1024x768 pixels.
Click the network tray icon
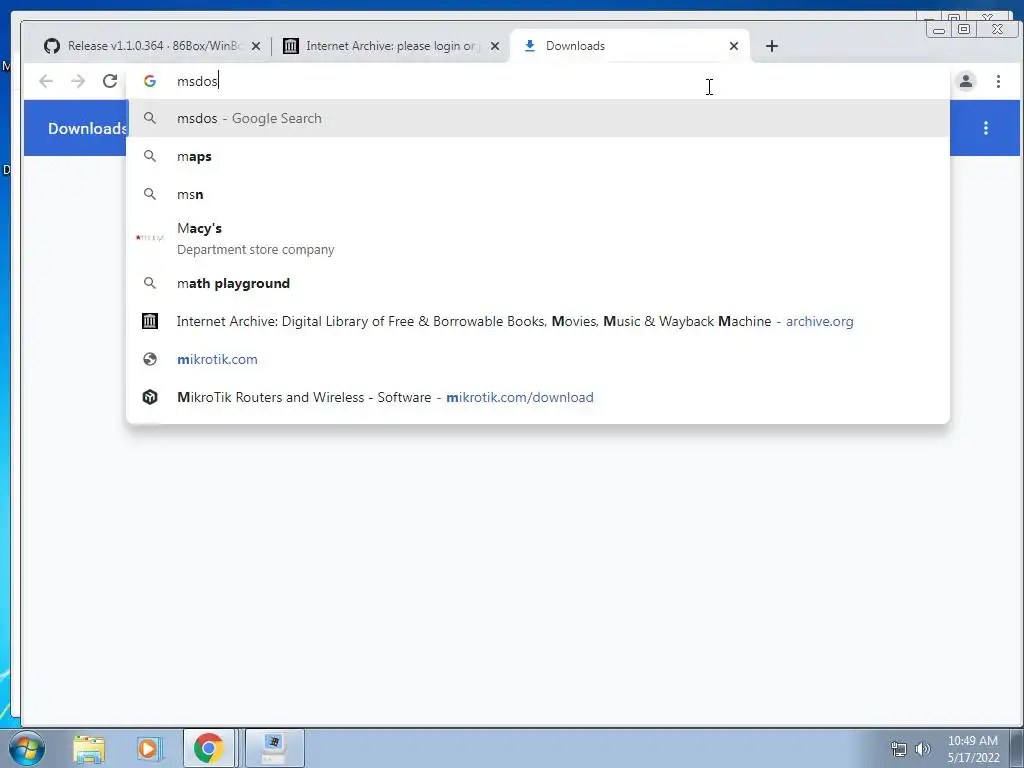899,749
